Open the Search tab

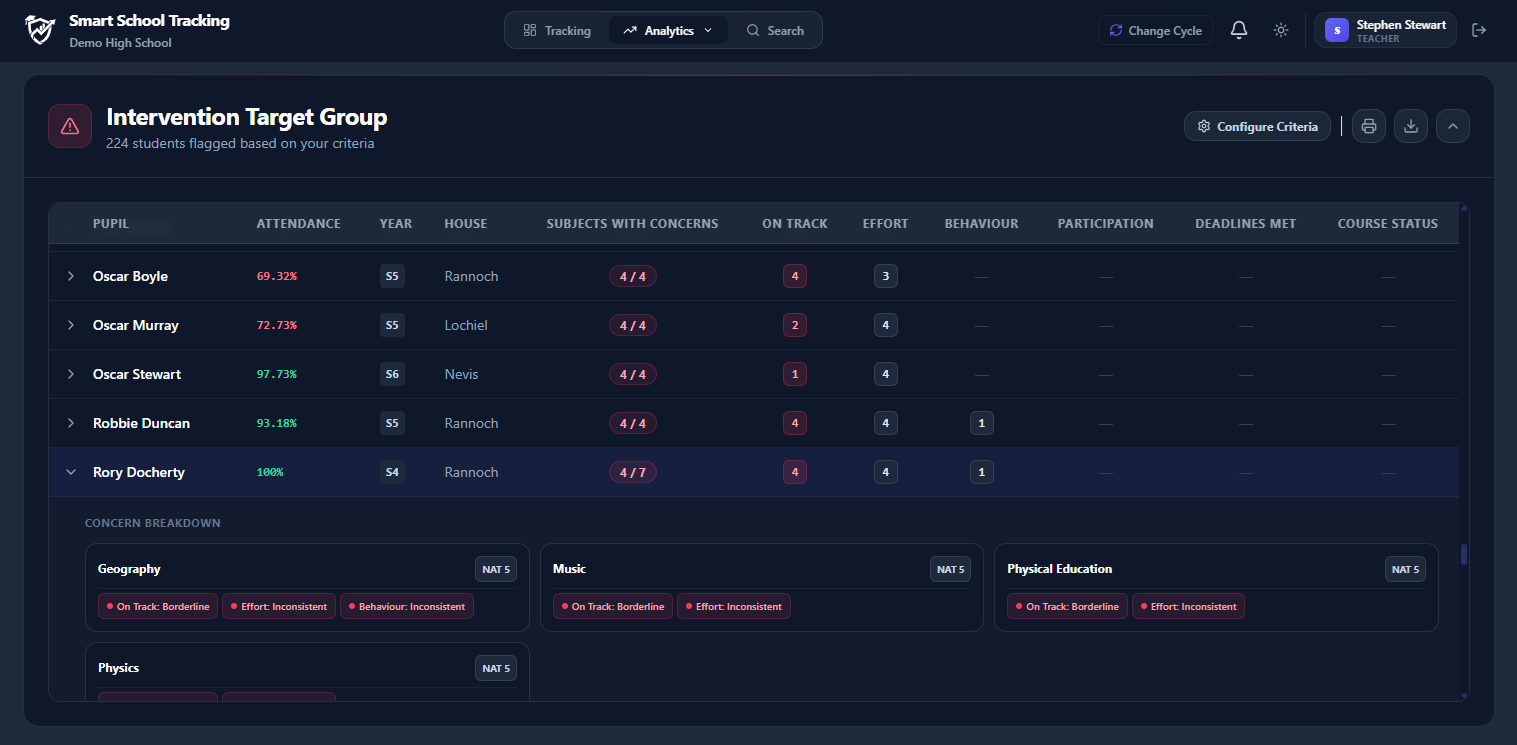(775, 30)
